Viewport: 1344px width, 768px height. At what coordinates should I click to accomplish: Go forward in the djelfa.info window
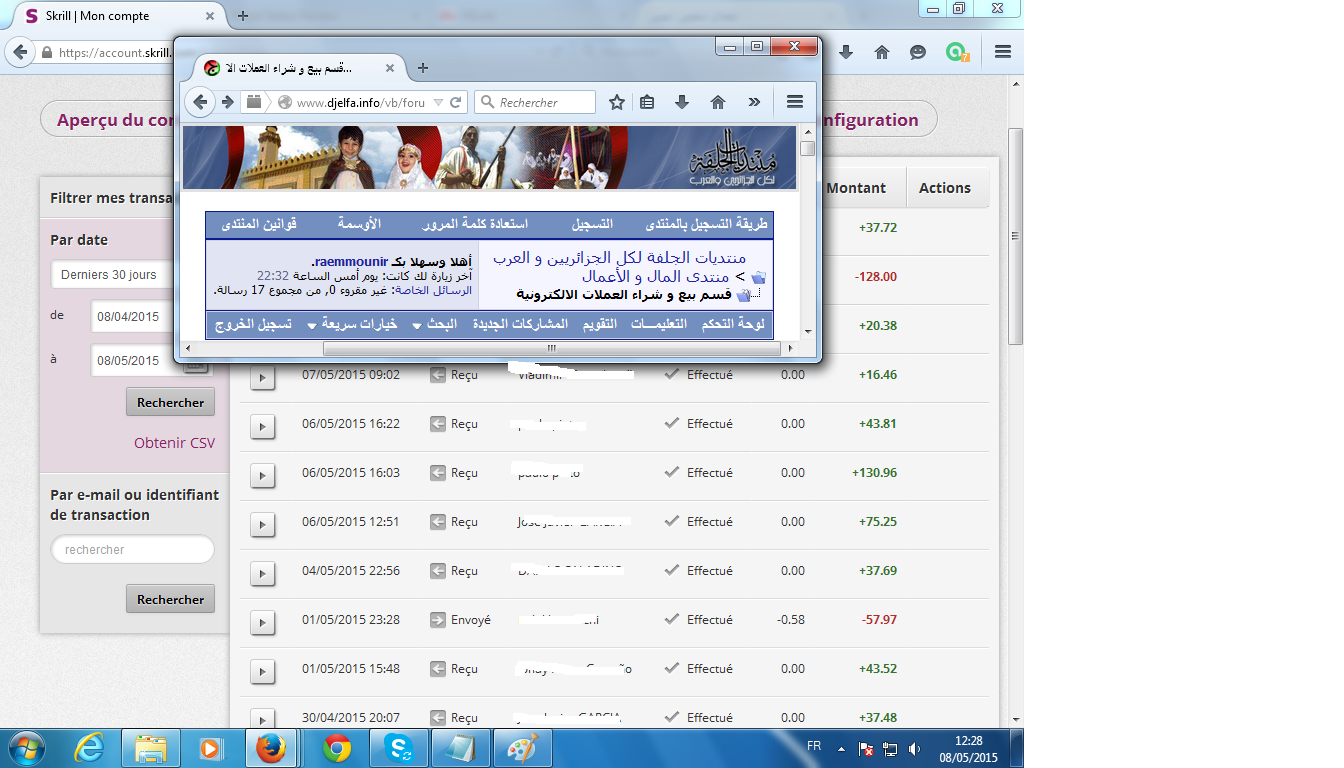click(x=227, y=102)
